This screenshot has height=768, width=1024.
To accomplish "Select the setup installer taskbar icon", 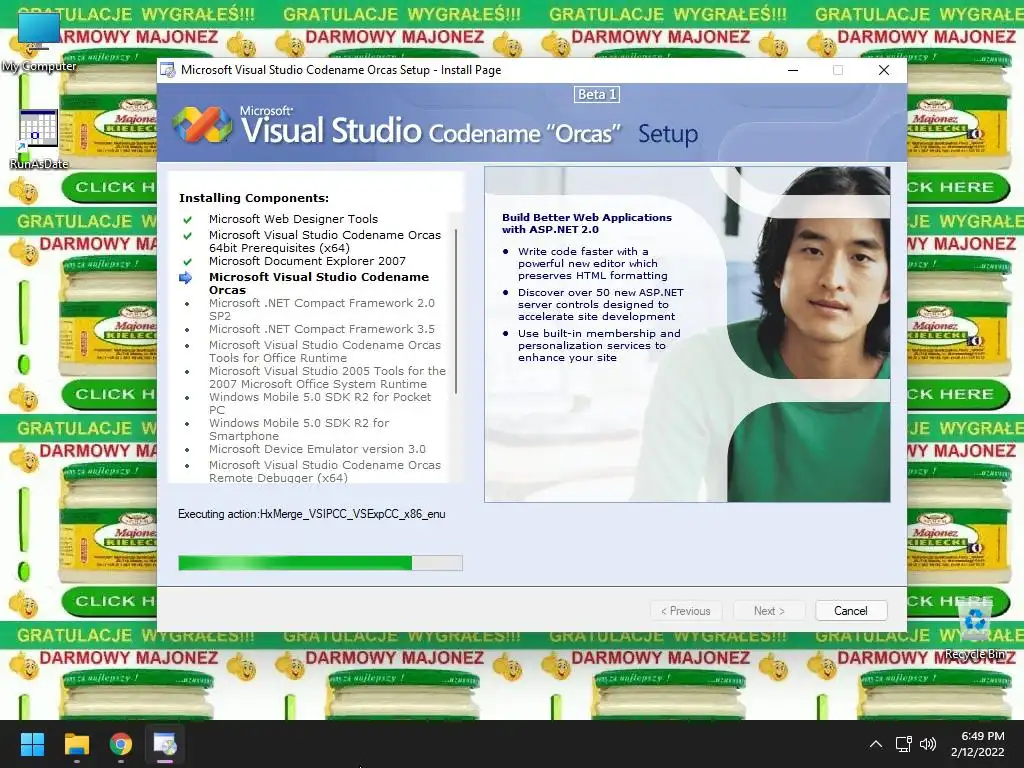I will pyautogui.click(x=165, y=744).
